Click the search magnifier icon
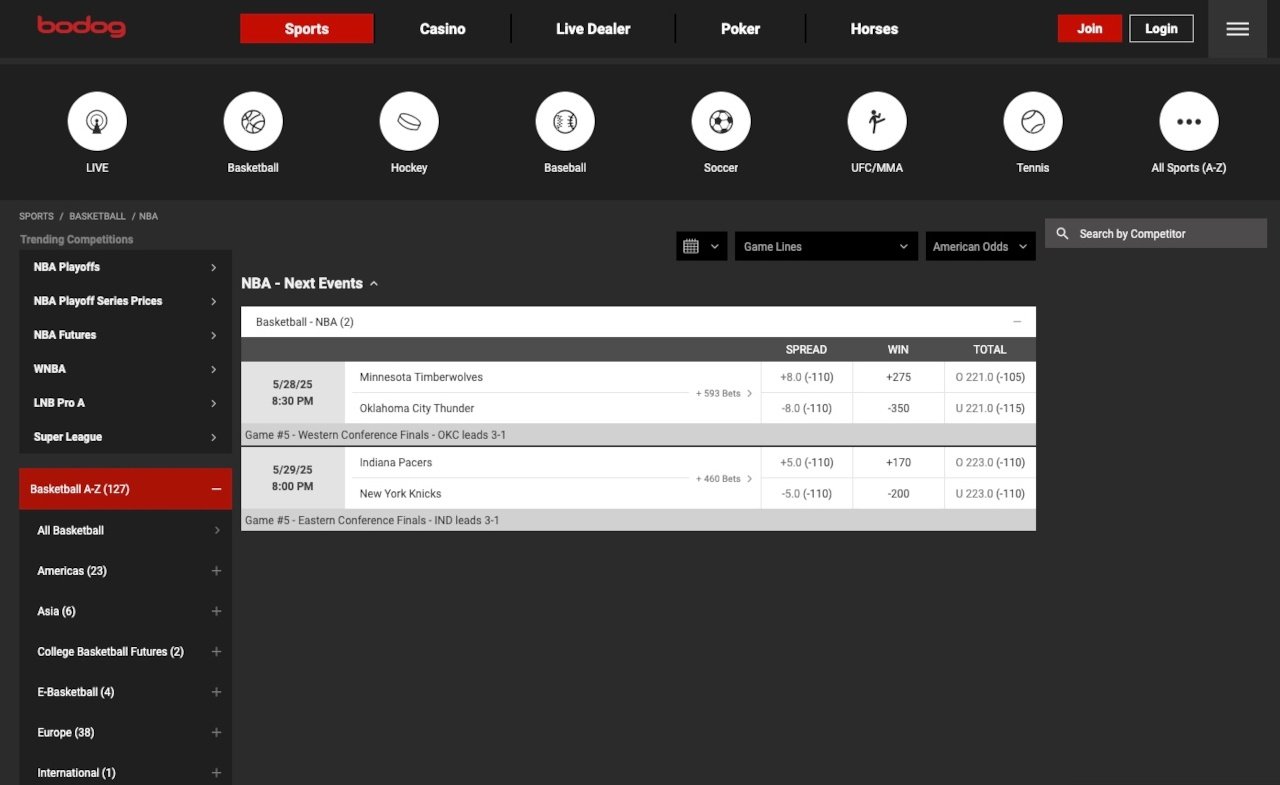The height and width of the screenshot is (785, 1280). (1062, 233)
